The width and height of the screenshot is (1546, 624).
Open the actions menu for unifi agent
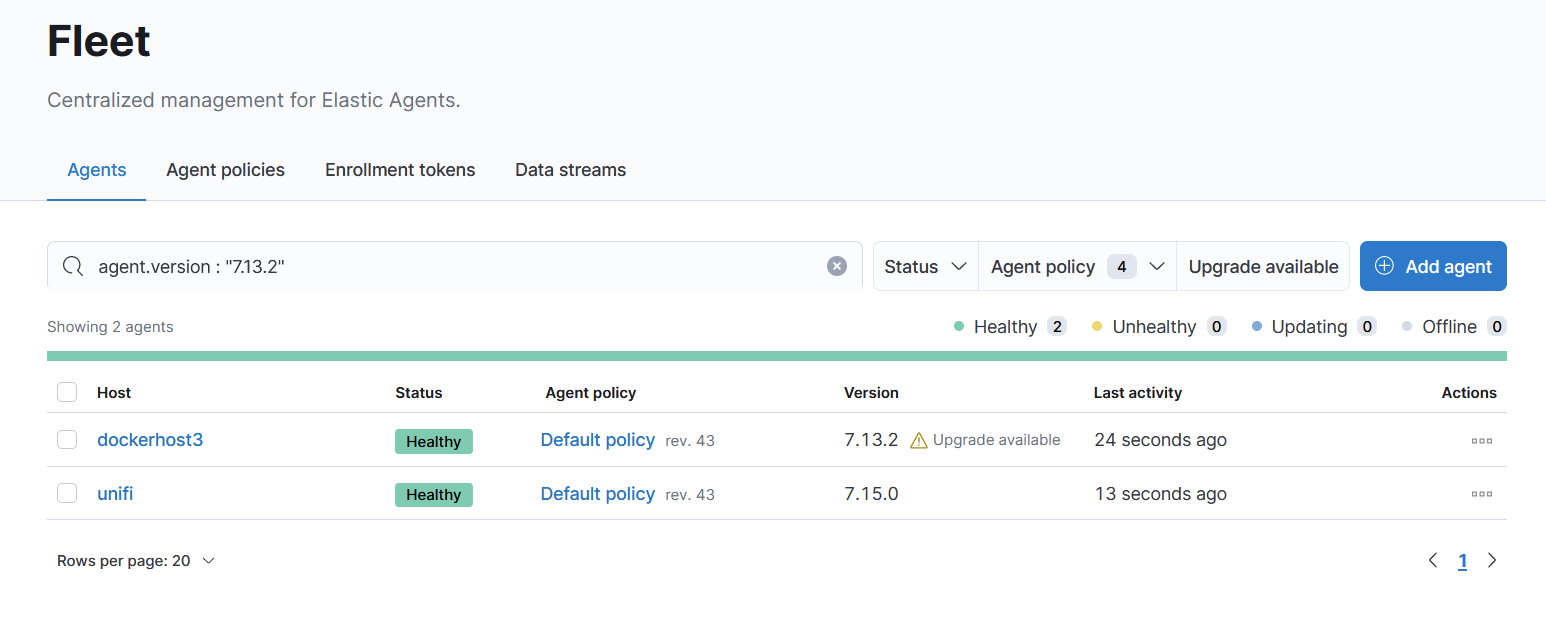(x=1481, y=493)
